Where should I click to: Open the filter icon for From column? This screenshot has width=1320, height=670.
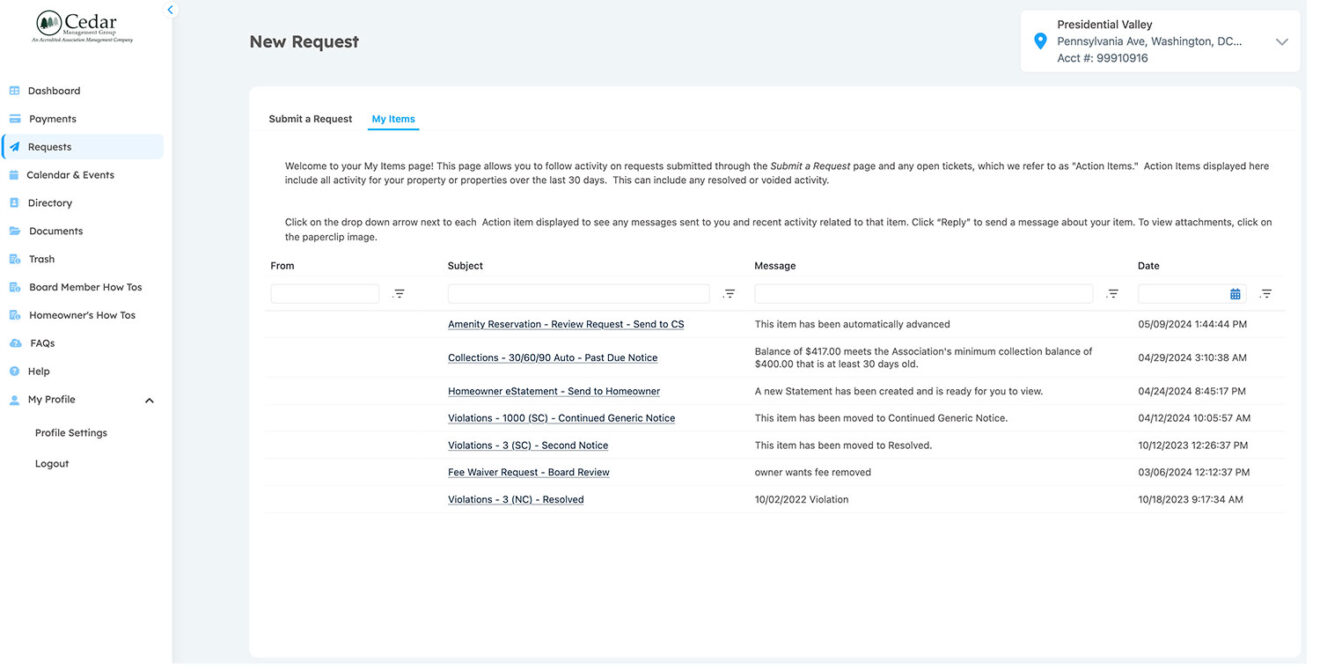point(399,294)
